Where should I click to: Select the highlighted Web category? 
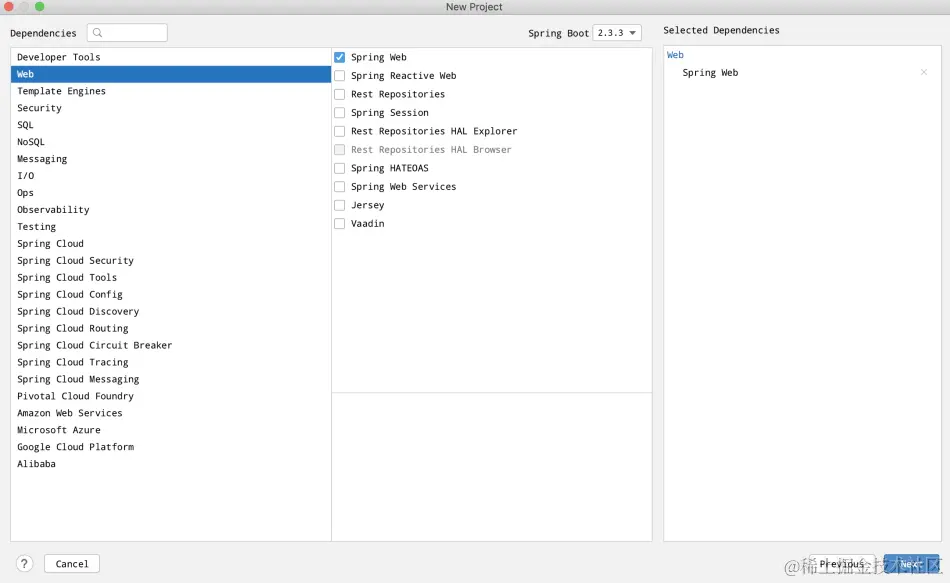click(171, 74)
